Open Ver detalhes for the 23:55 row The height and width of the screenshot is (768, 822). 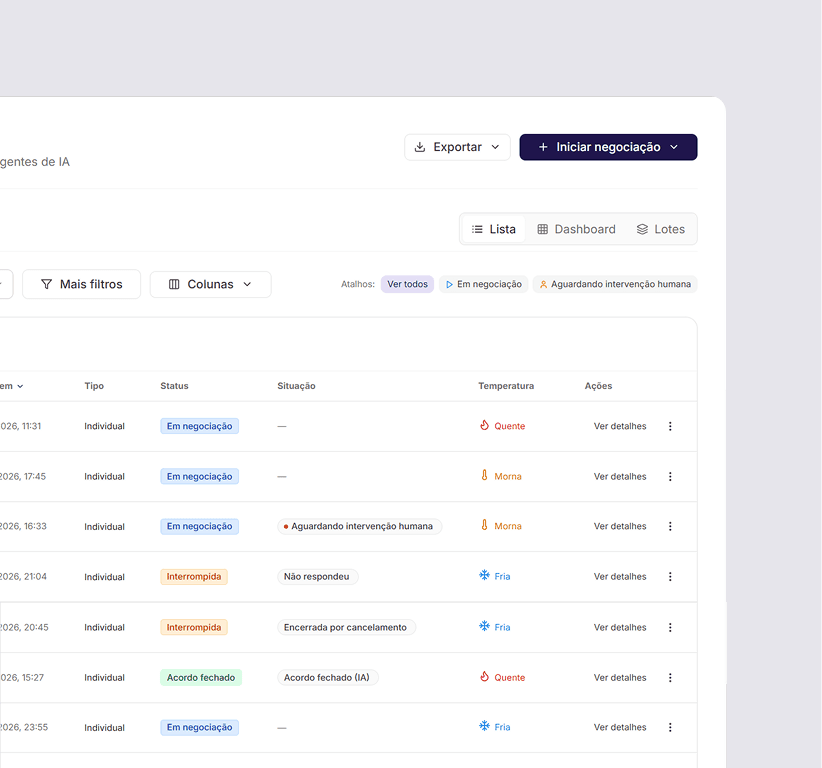(620, 727)
